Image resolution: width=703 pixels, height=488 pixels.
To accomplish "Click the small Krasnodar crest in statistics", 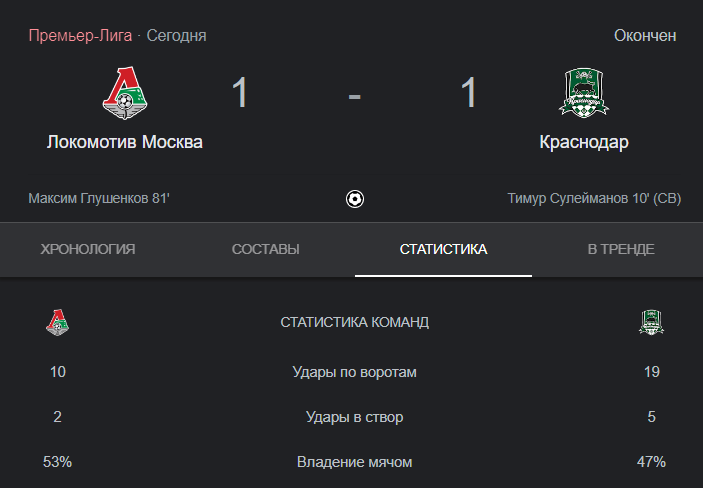I will [651, 322].
